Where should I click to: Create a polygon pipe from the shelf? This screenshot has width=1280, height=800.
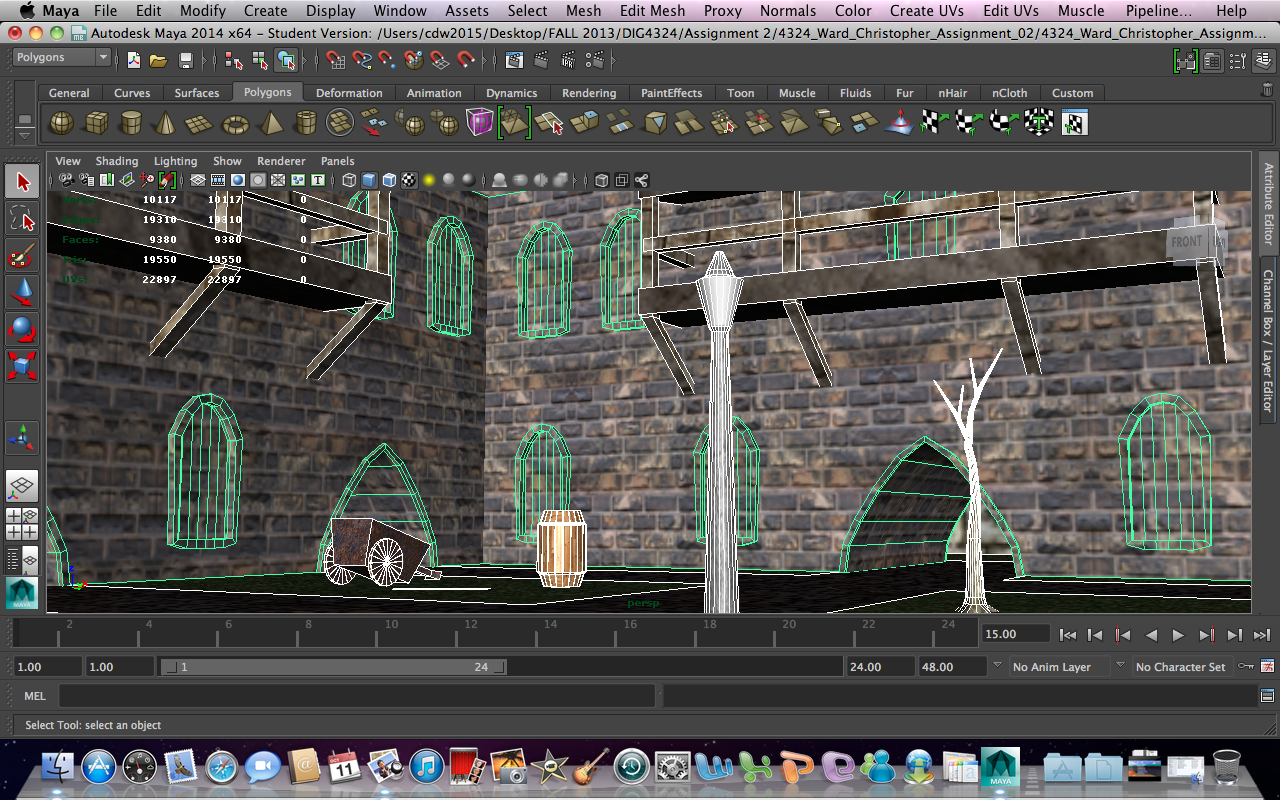(x=305, y=123)
